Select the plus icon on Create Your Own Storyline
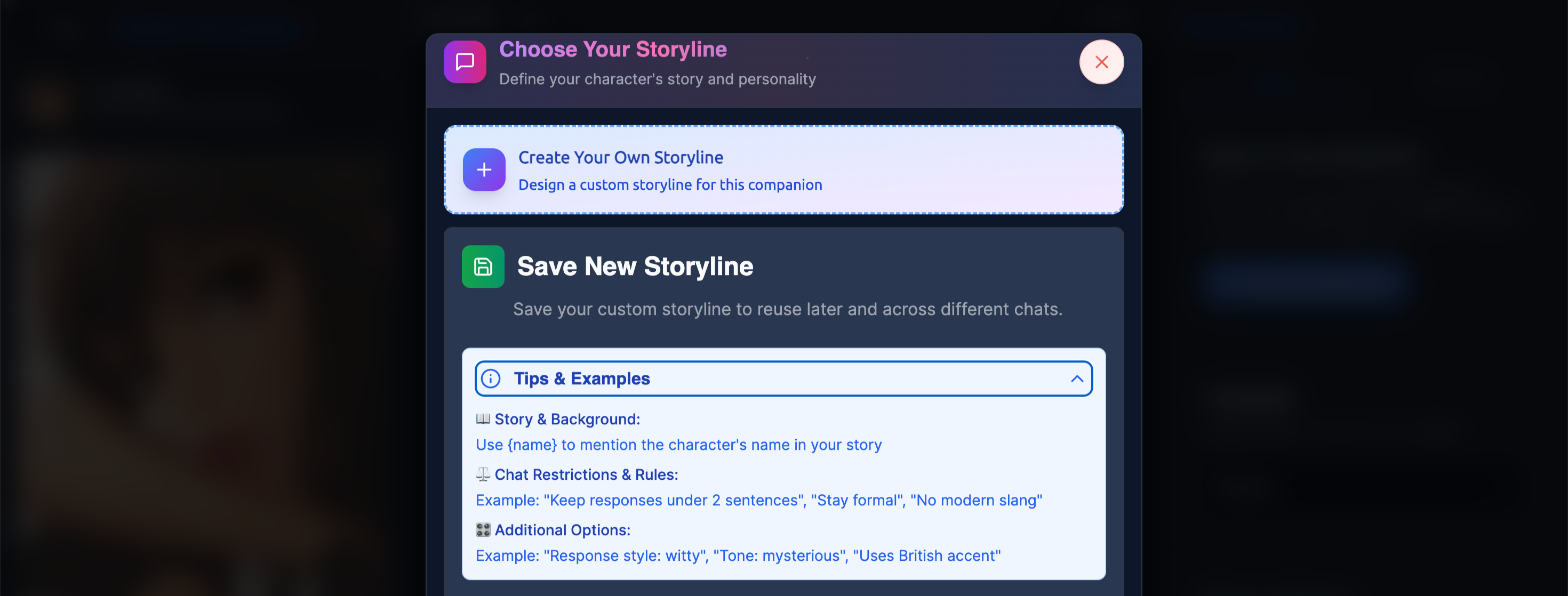Viewport: 1568px width, 596px height. click(483, 170)
